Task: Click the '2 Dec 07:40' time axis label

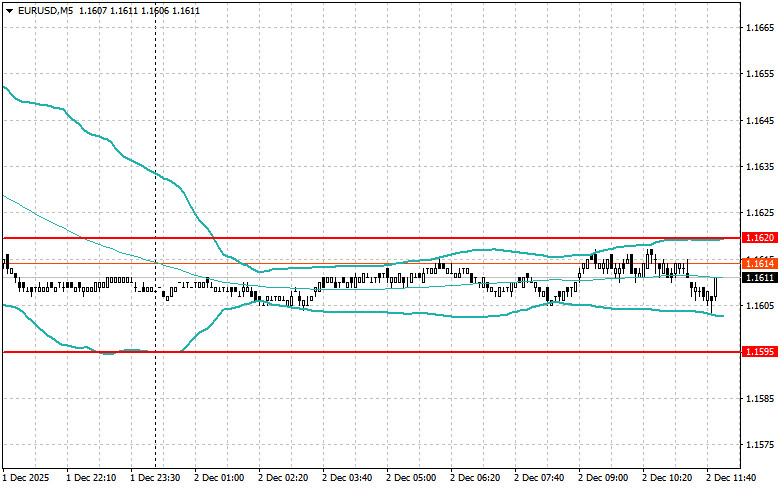Action: pos(539,478)
